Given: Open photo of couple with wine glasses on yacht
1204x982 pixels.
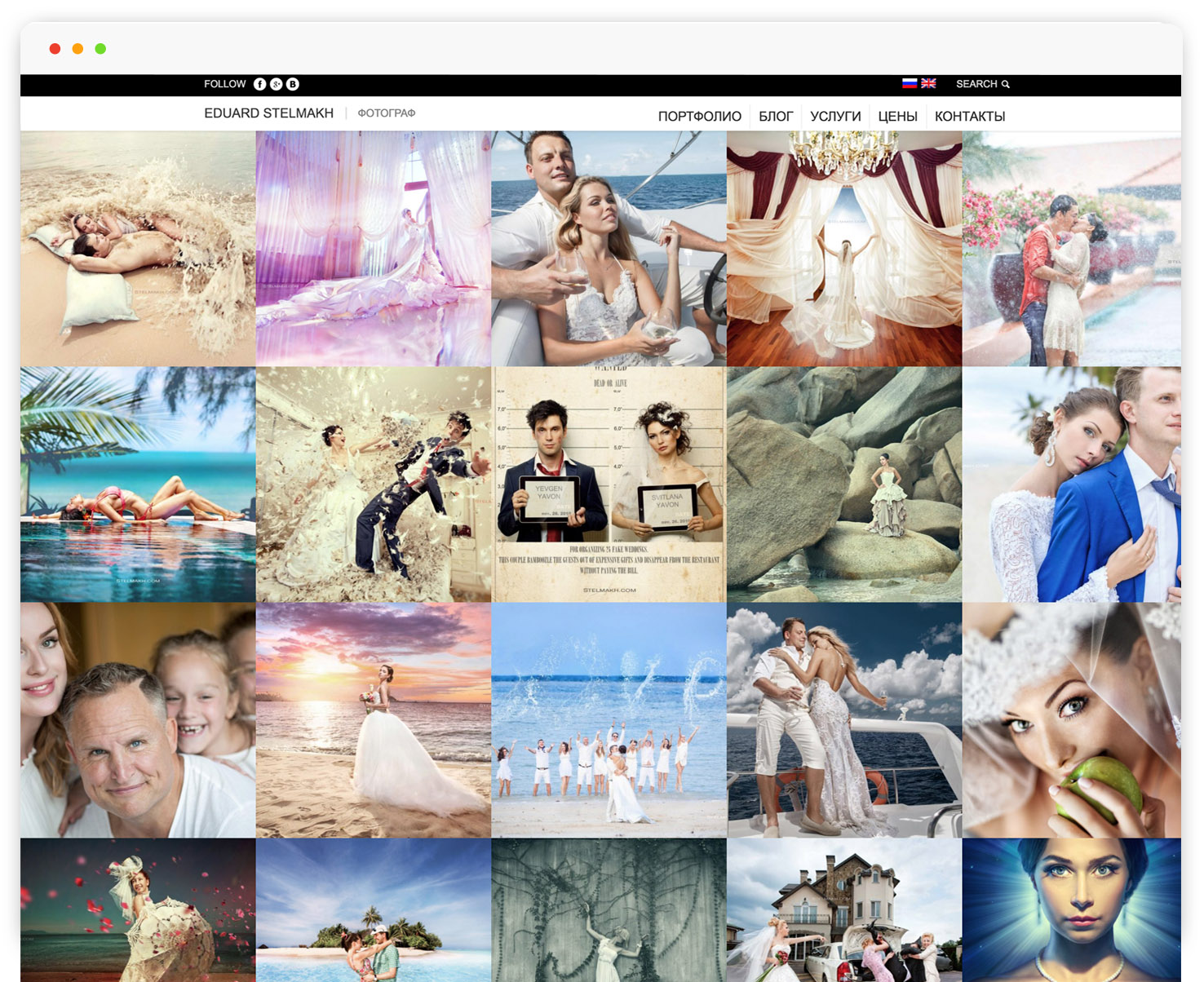Looking at the screenshot, I should (x=609, y=249).
